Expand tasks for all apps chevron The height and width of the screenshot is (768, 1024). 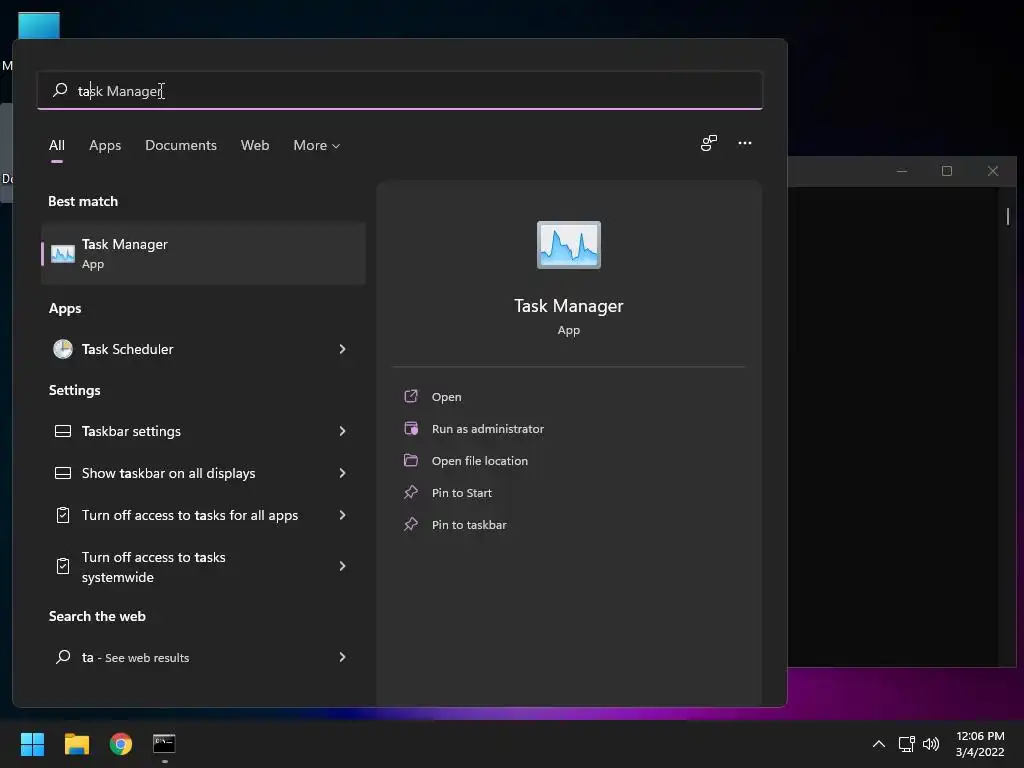coord(342,515)
